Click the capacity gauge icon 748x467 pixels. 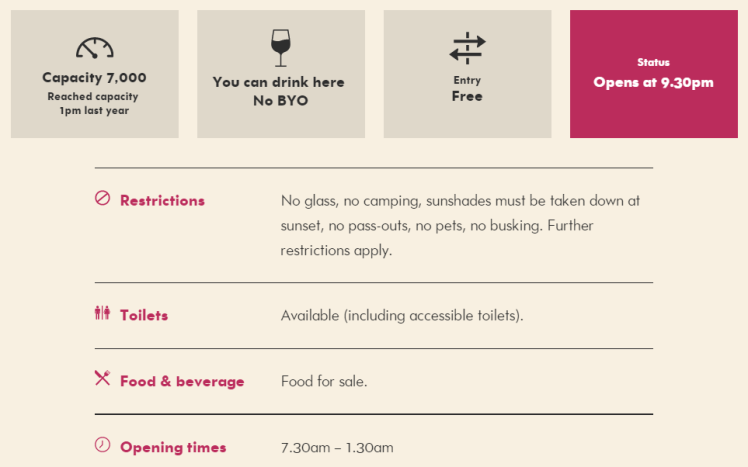tap(94, 47)
